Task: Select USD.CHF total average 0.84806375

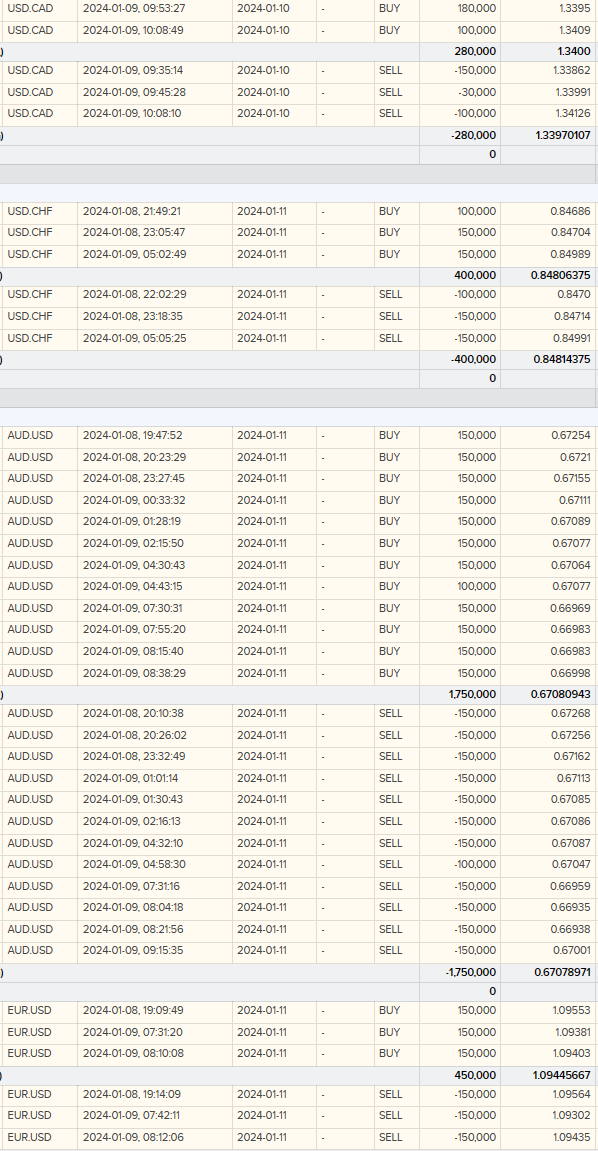Action: point(561,275)
